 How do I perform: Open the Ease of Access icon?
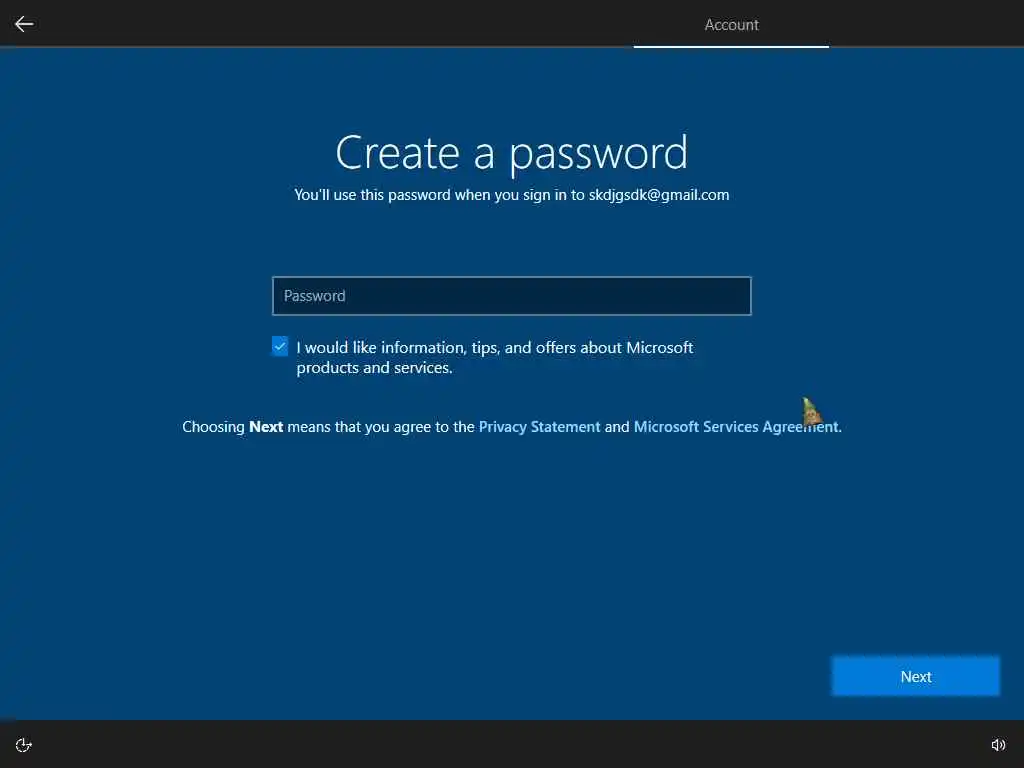pyautogui.click(x=24, y=745)
